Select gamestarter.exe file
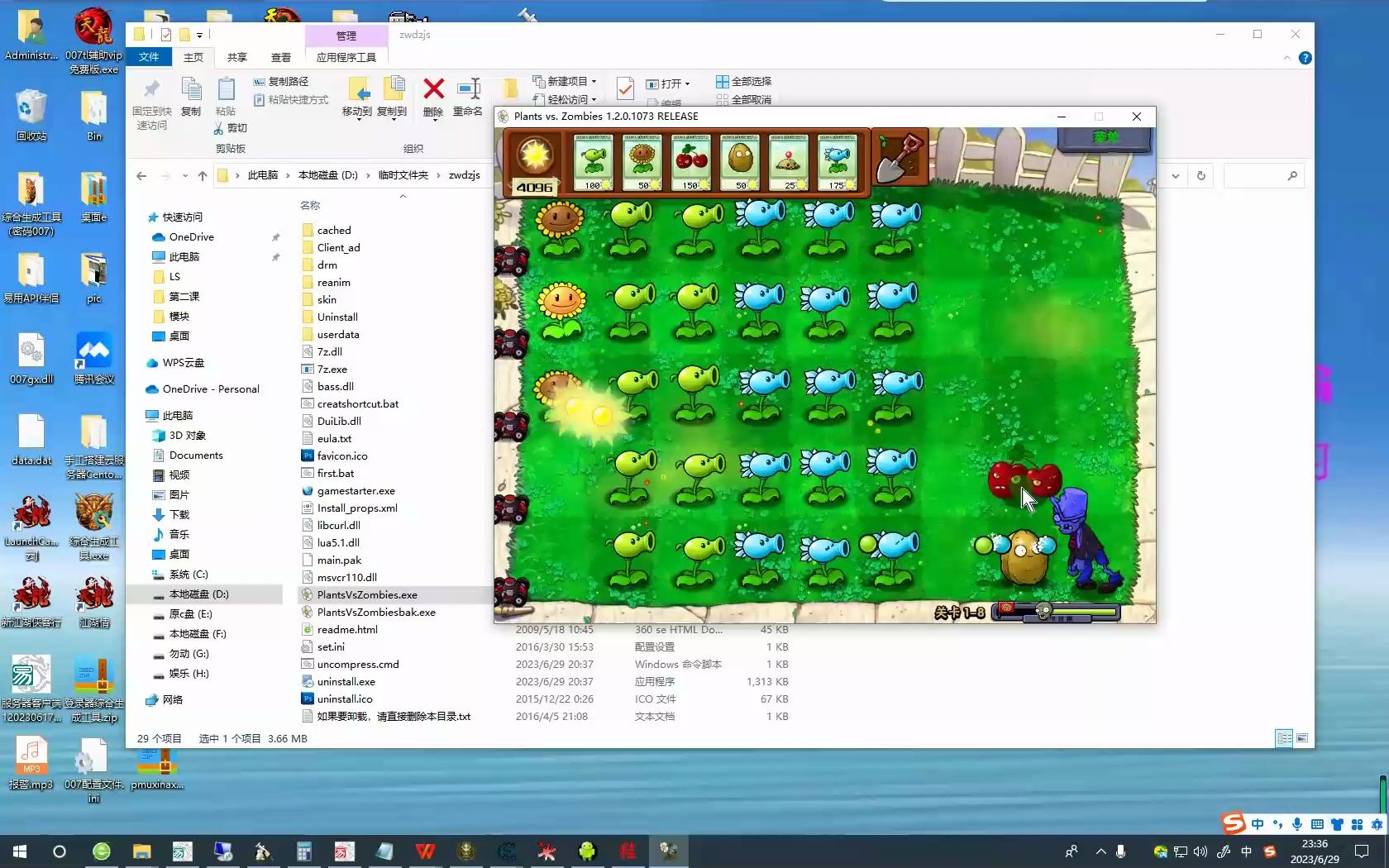 pyautogui.click(x=356, y=491)
